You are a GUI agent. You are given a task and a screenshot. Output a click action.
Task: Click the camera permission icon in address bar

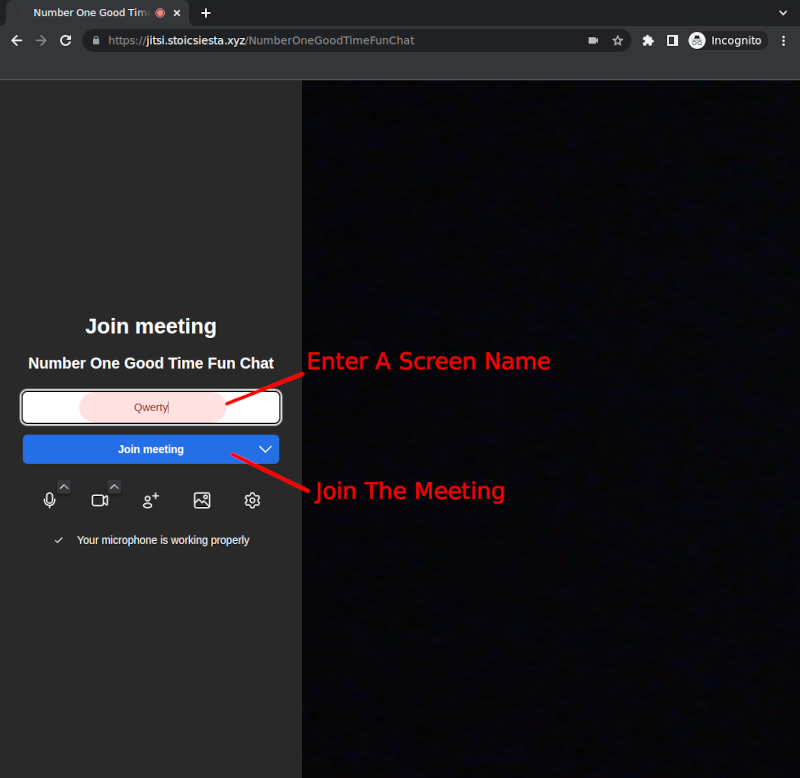(x=593, y=41)
